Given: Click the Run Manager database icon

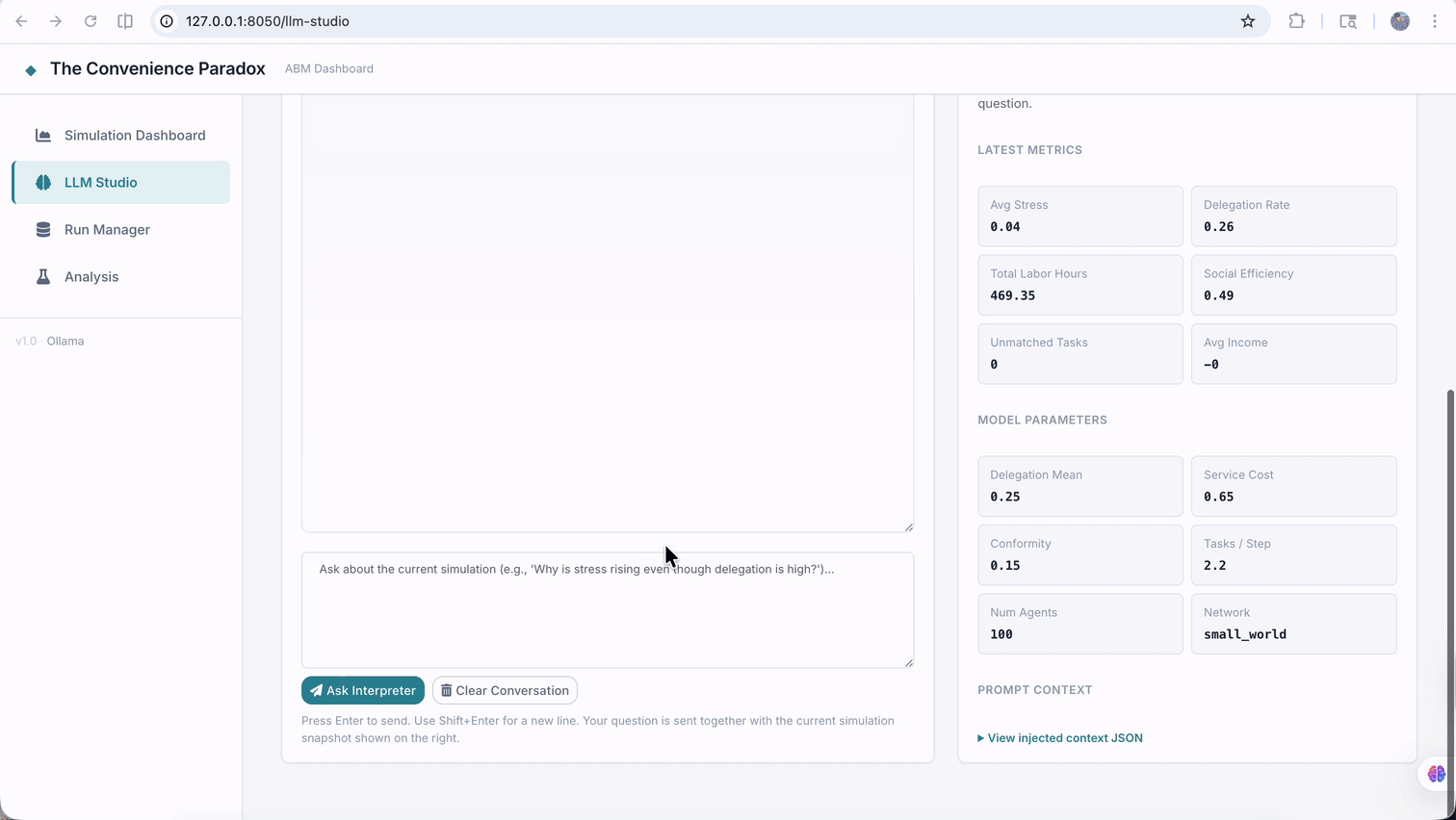Looking at the screenshot, I should (x=43, y=230).
